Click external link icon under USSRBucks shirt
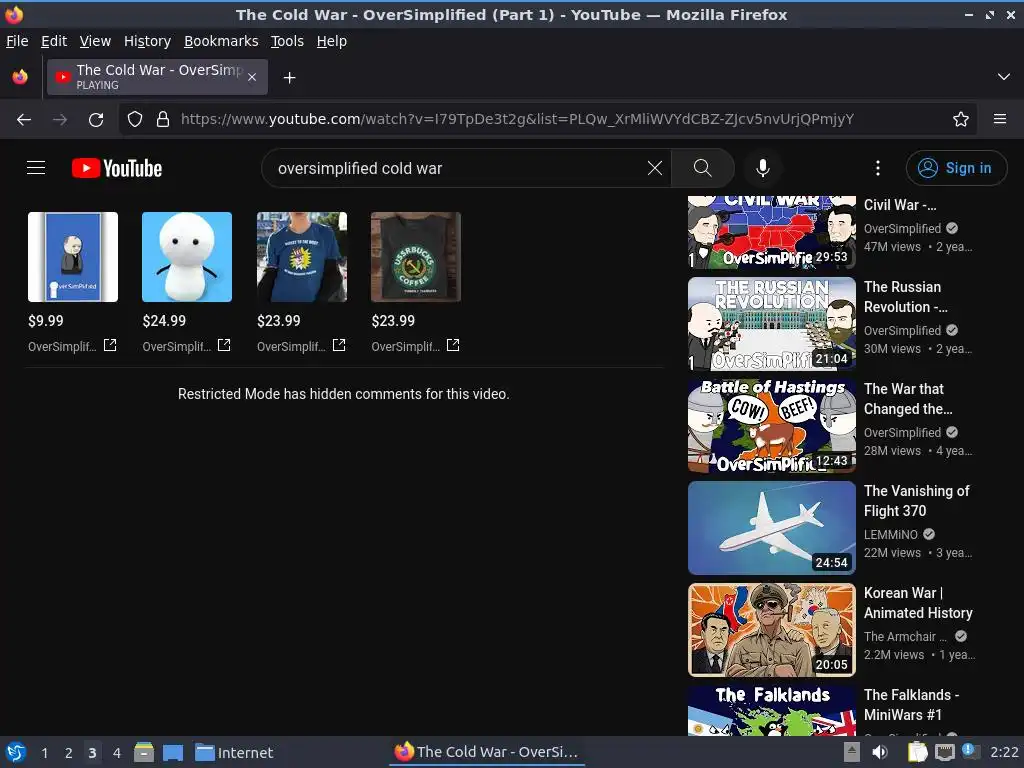Viewport: 1024px width, 768px height. (x=453, y=345)
